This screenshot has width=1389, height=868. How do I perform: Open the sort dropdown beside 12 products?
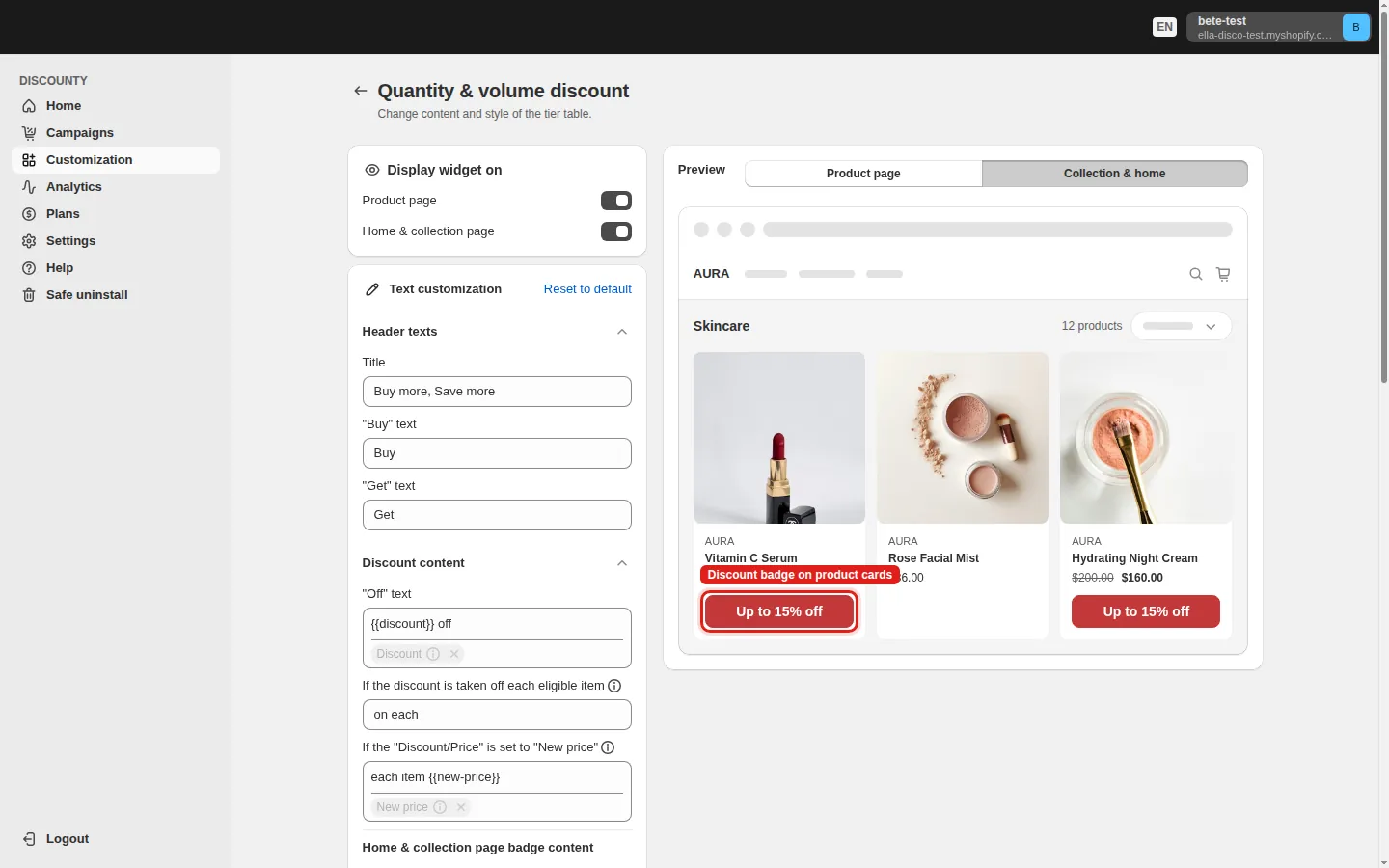point(1182,326)
